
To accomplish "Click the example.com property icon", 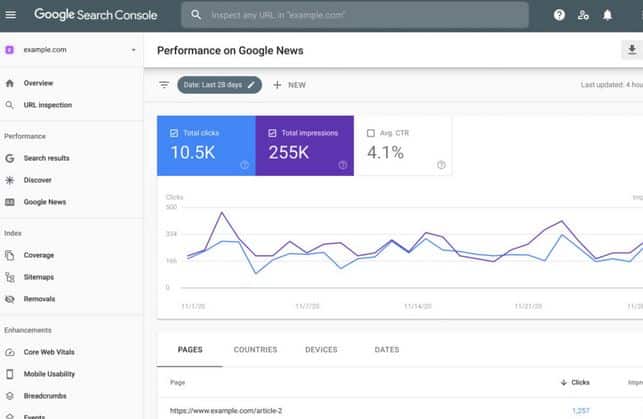I will [x=9, y=50].
